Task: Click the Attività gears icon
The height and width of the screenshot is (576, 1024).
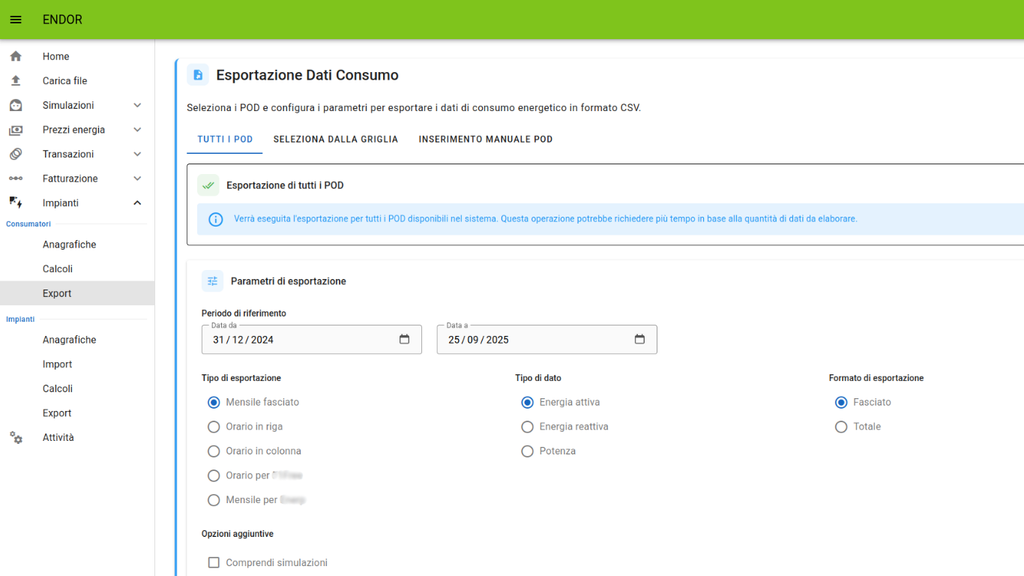Action: pos(16,438)
